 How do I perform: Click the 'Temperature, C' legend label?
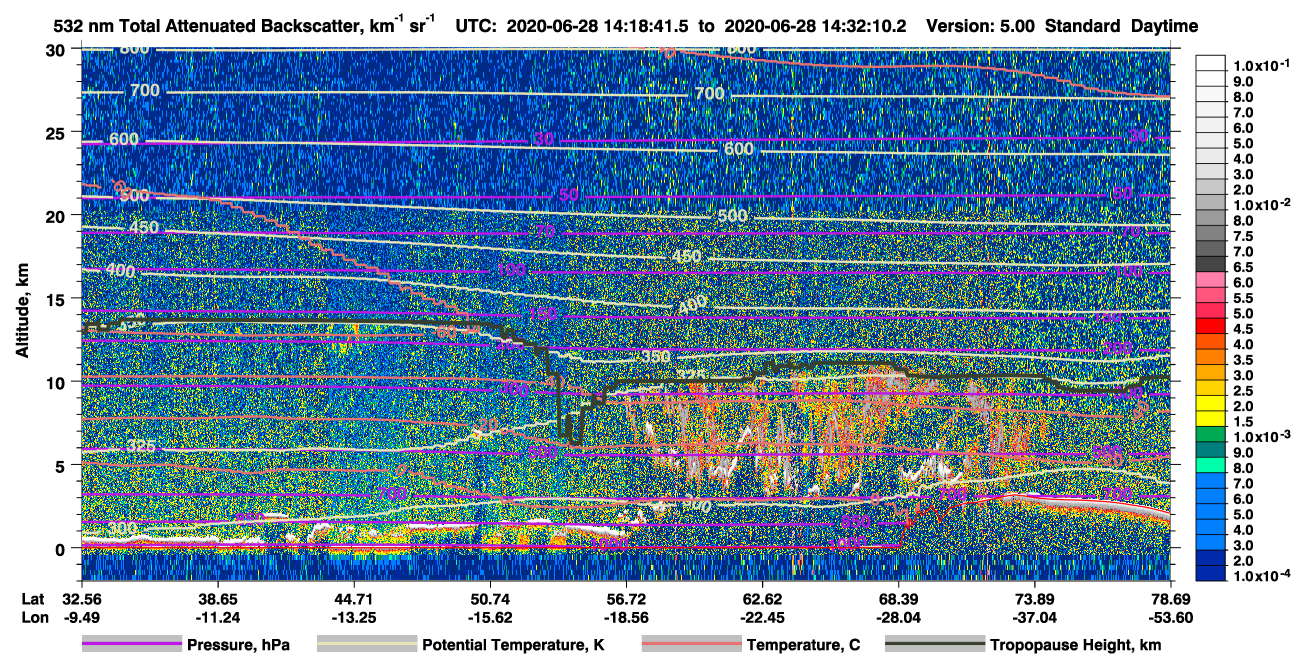(x=803, y=646)
